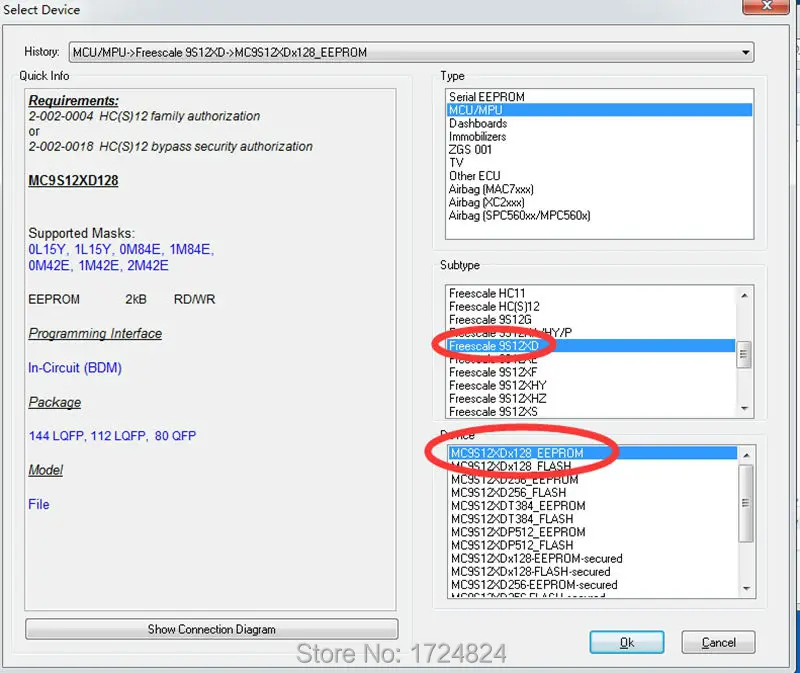Click the File model text
The width and height of the screenshot is (800, 673).
(x=39, y=505)
